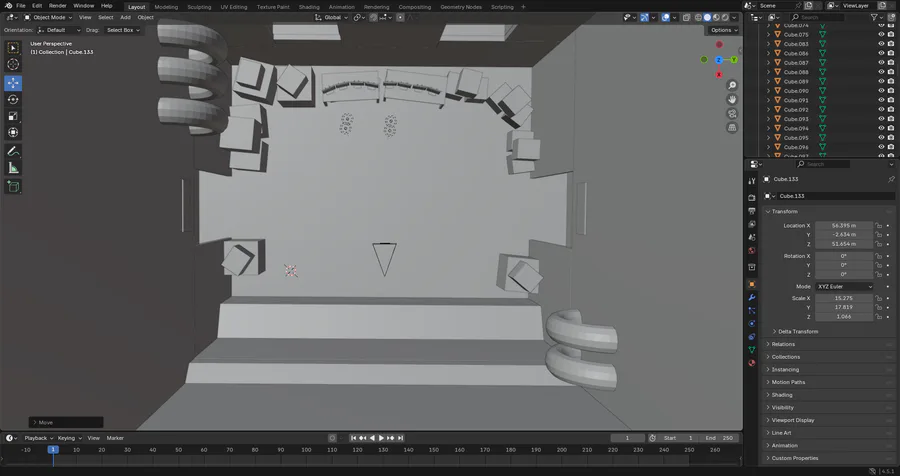Viewport: 900px width, 476px height.
Task: Open the timeline Keying popover
Action: pyautogui.click(x=69, y=438)
